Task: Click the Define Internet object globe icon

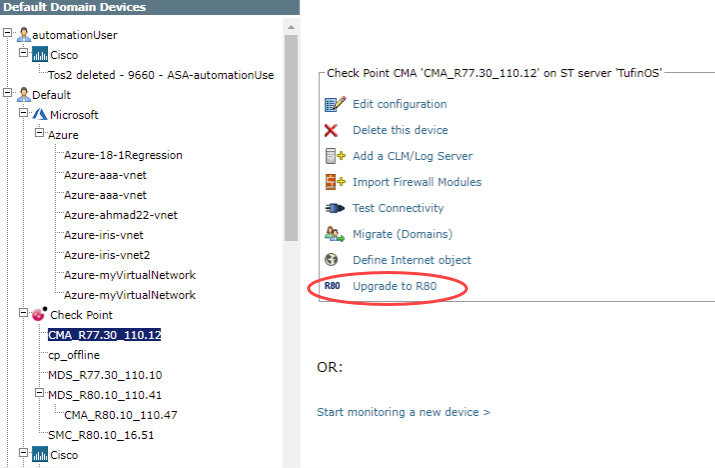Action: (x=332, y=260)
